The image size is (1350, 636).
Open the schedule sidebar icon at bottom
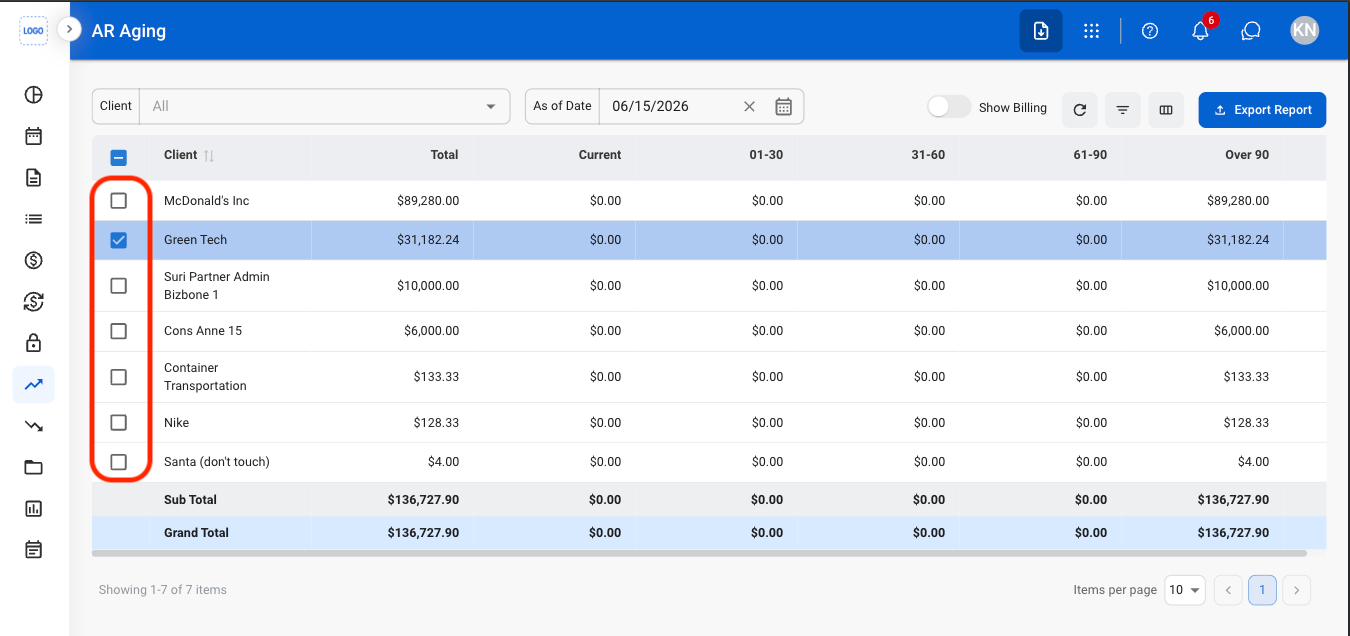point(34,549)
